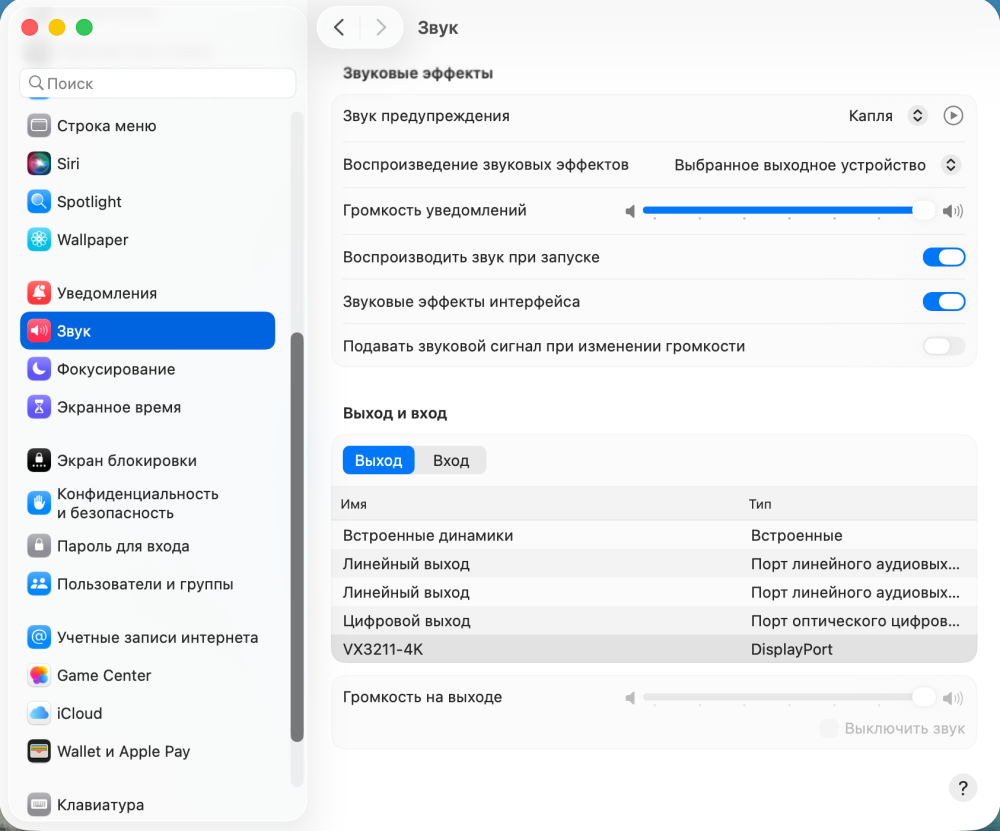Disable Воспроизводить звук при запуске switch

coord(944,257)
